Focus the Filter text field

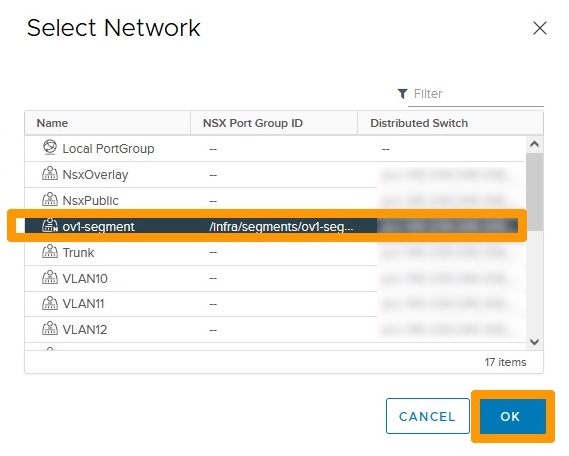point(476,94)
